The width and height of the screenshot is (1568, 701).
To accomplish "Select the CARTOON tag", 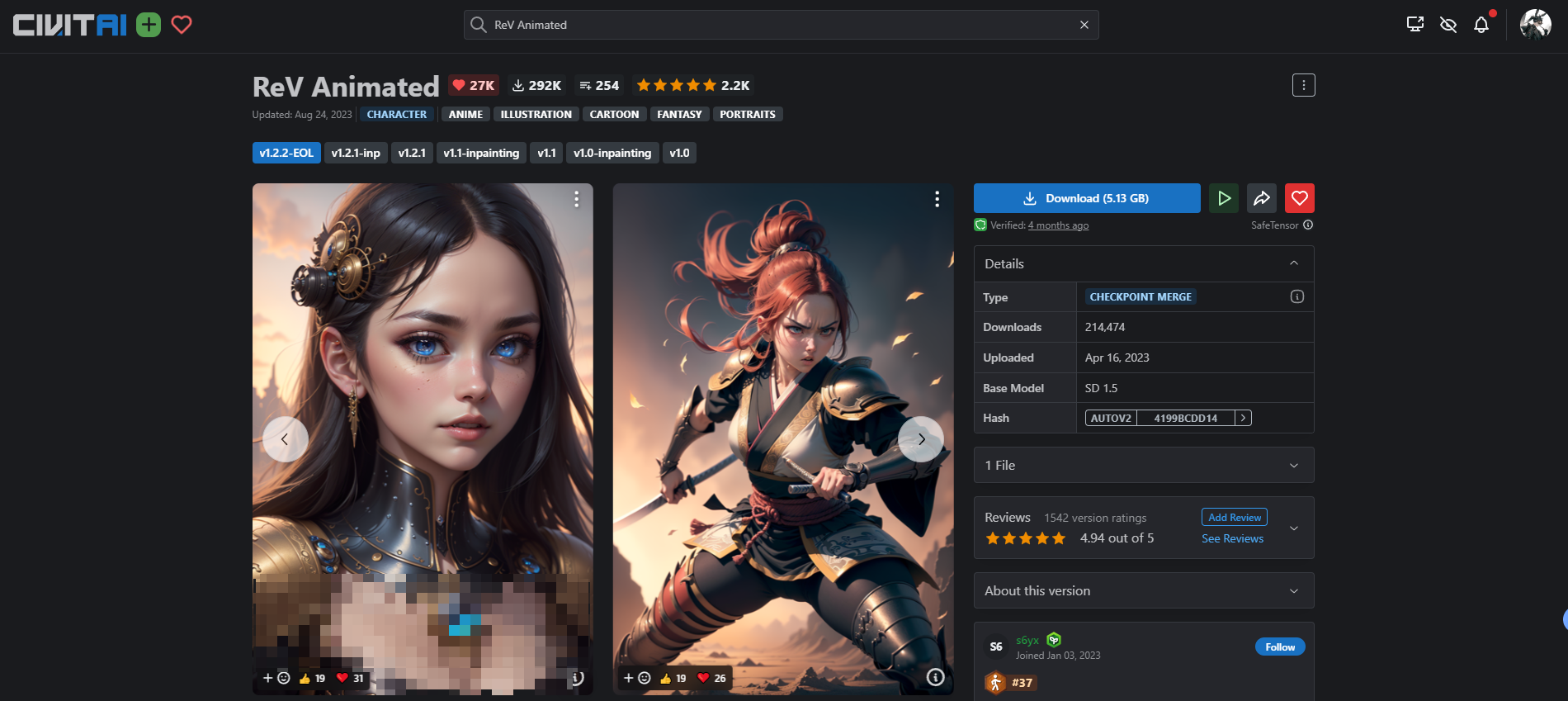I will pyautogui.click(x=614, y=115).
